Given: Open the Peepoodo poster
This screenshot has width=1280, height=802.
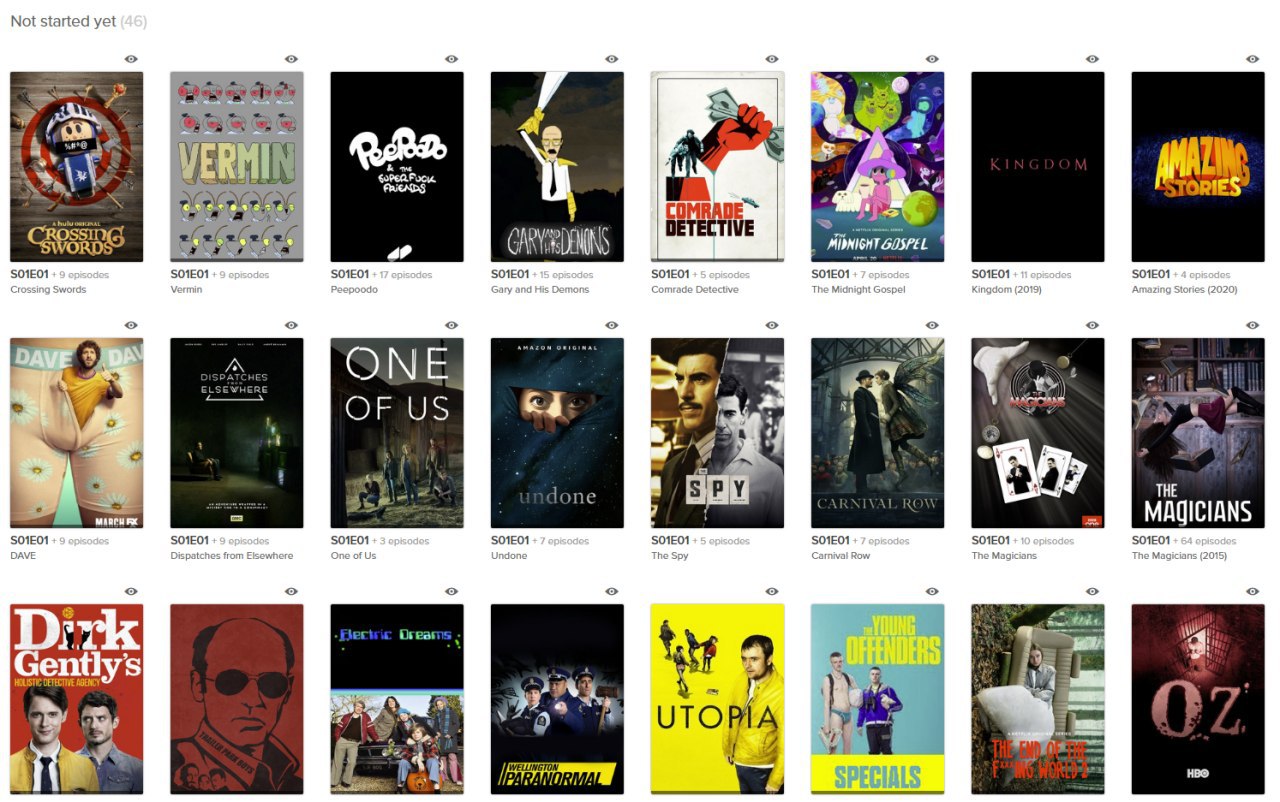Looking at the screenshot, I should click(x=397, y=167).
